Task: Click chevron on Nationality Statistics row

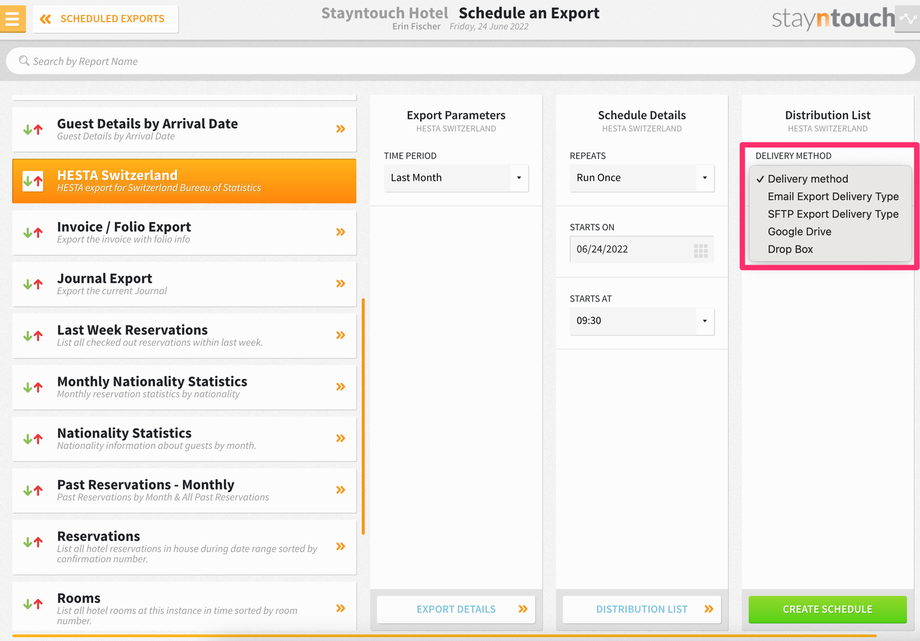Action: [x=340, y=438]
